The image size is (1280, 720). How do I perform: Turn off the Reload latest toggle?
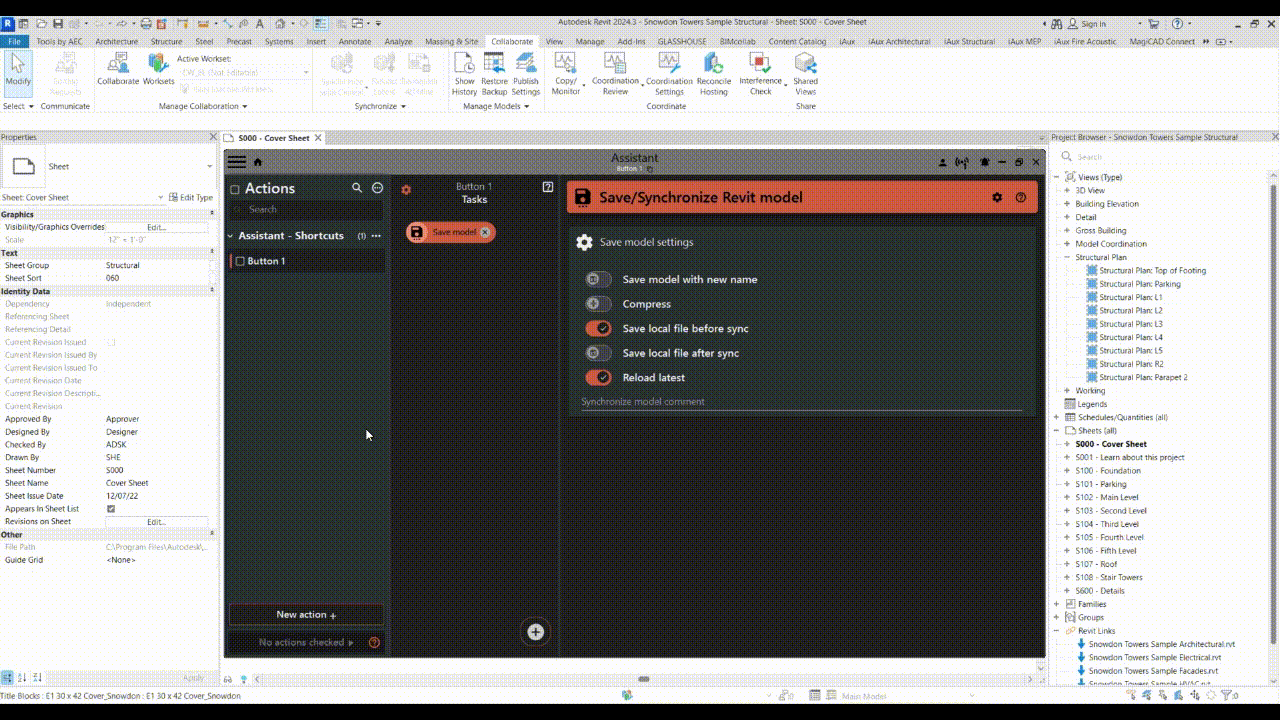click(x=598, y=377)
